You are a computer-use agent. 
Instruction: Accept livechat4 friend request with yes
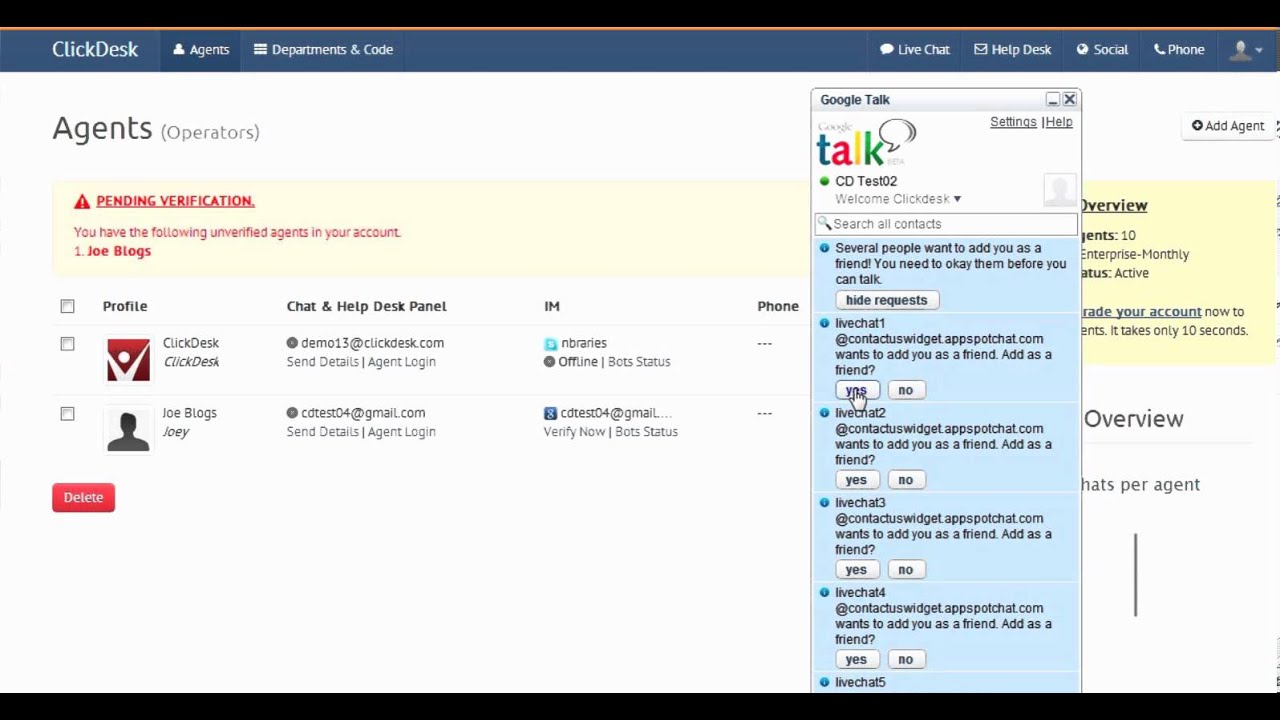click(856, 660)
